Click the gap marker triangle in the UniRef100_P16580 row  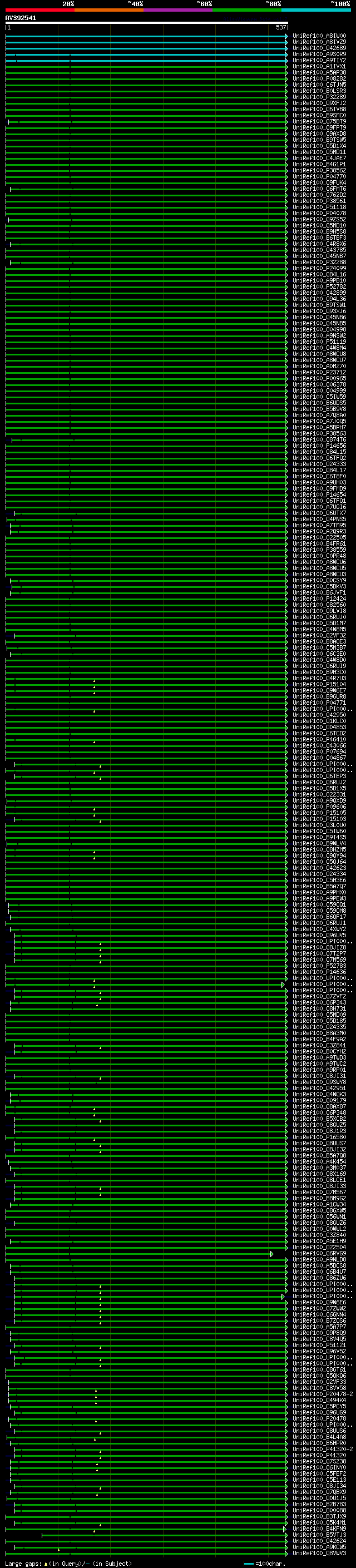coord(95,1140)
